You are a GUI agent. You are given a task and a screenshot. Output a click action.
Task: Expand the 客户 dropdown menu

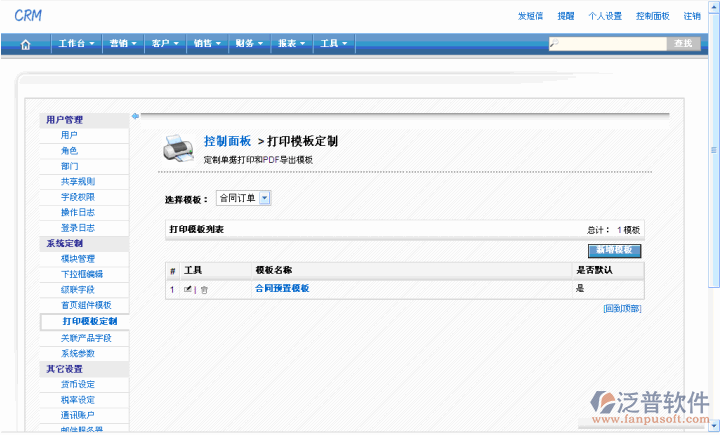pos(164,44)
